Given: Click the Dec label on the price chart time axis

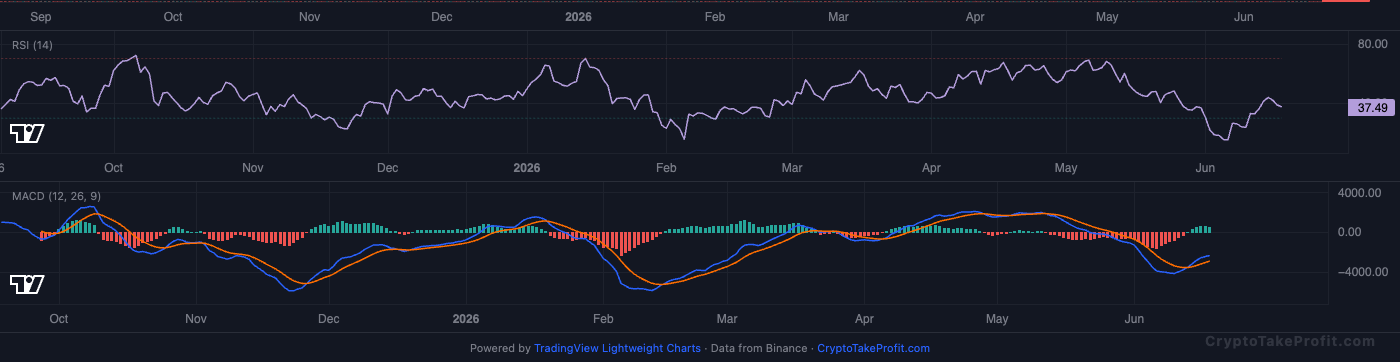Looking at the screenshot, I should [x=441, y=17].
